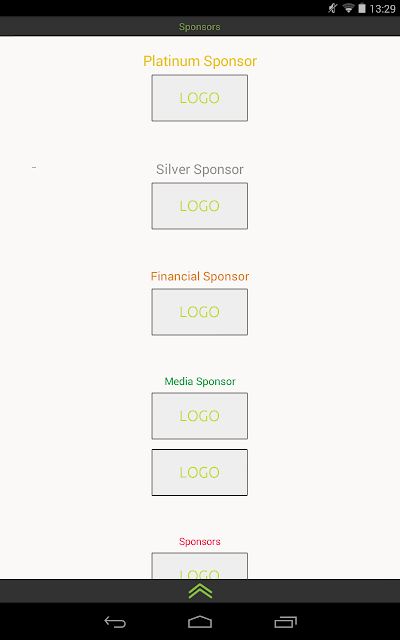Tap the Sponsors title in header

(x=200, y=27)
